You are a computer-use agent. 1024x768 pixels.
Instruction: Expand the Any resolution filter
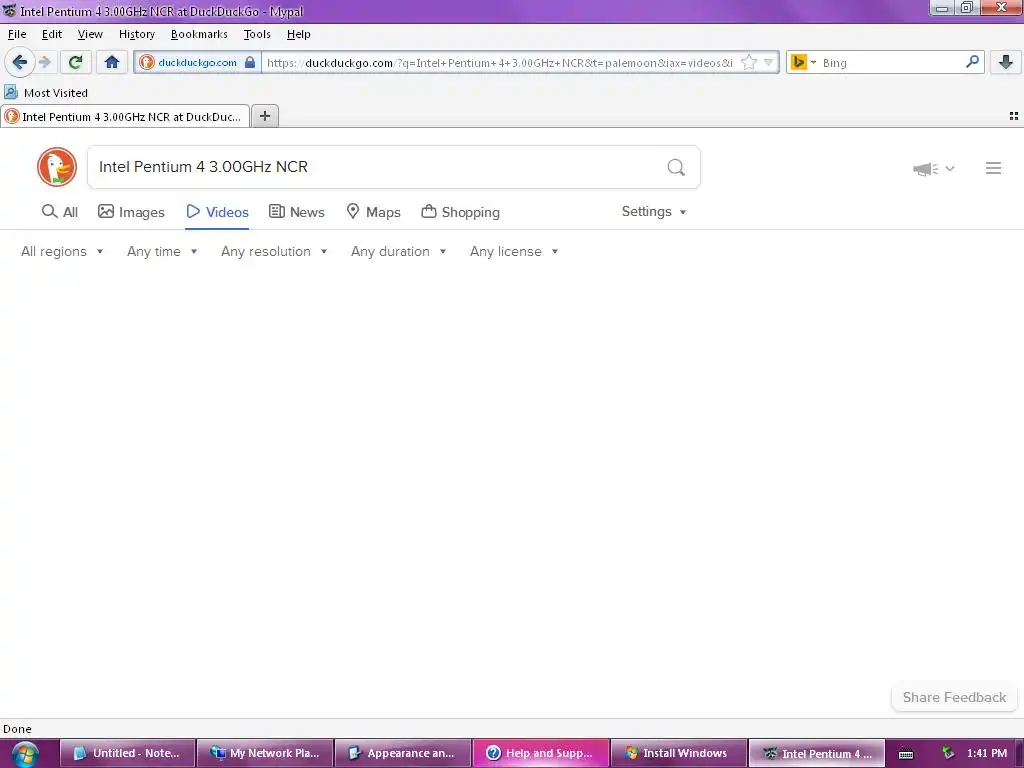click(274, 251)
